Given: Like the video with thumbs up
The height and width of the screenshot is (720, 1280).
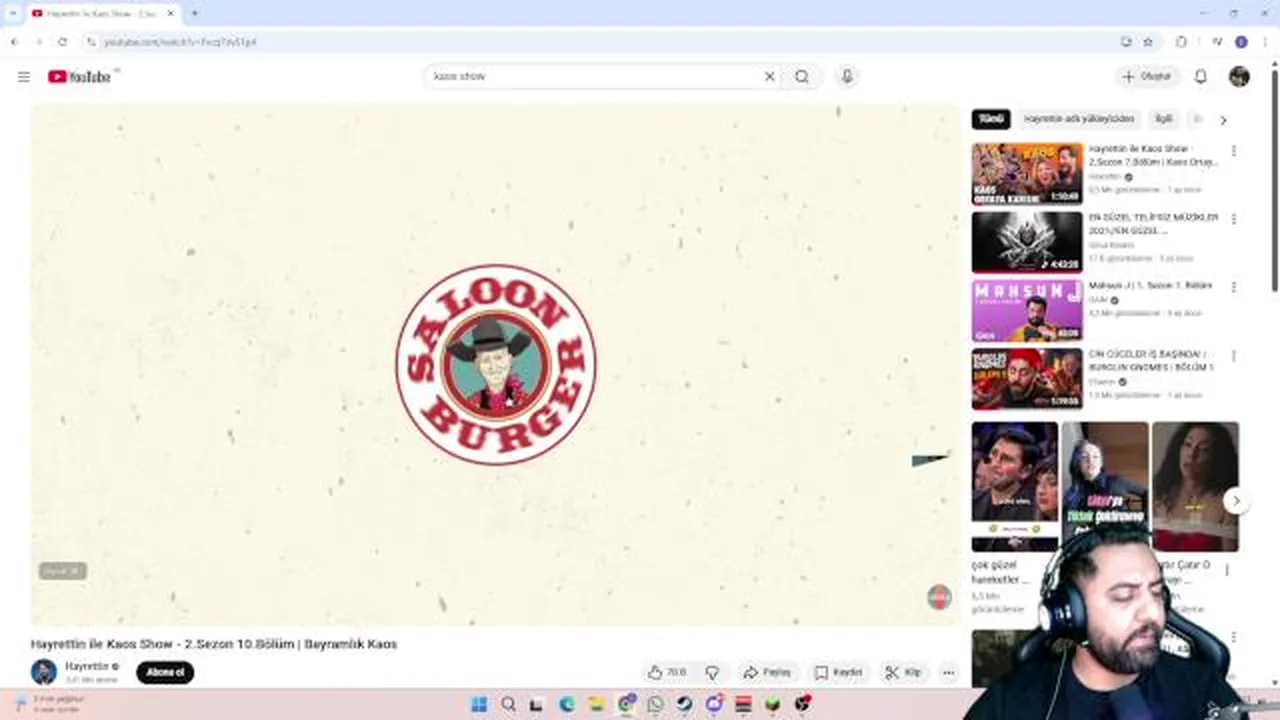Looking at the screenshot, I should [x=667, y=673].
